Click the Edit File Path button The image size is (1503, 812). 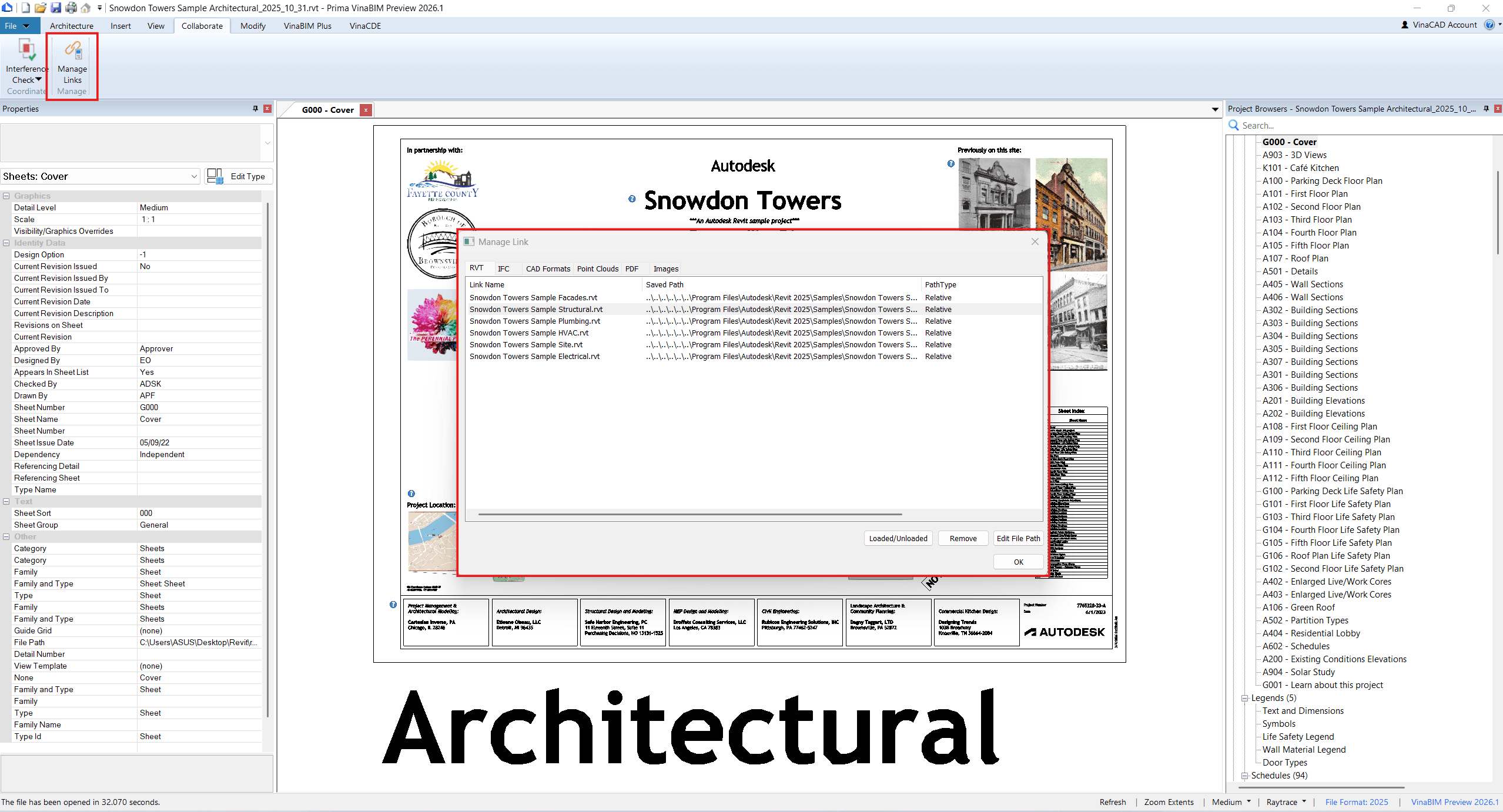click(x=1017, y=538)
